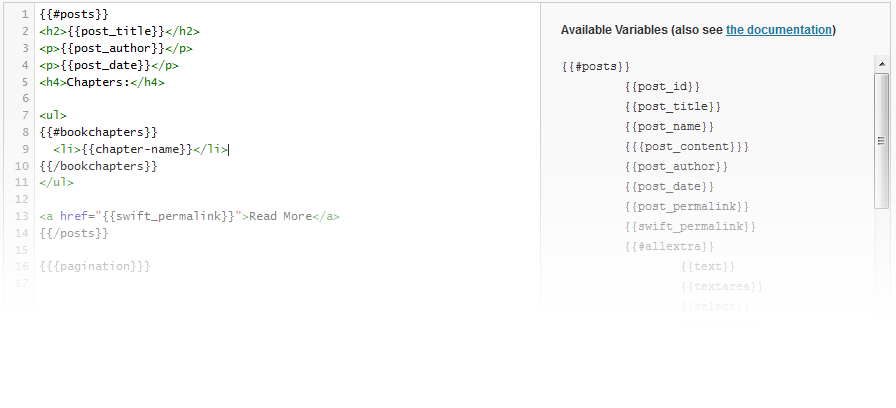This screenshot has width=896, height=408.
Task: Click the scrollbar up arrow in variables panel
Action: pos(881,64)
